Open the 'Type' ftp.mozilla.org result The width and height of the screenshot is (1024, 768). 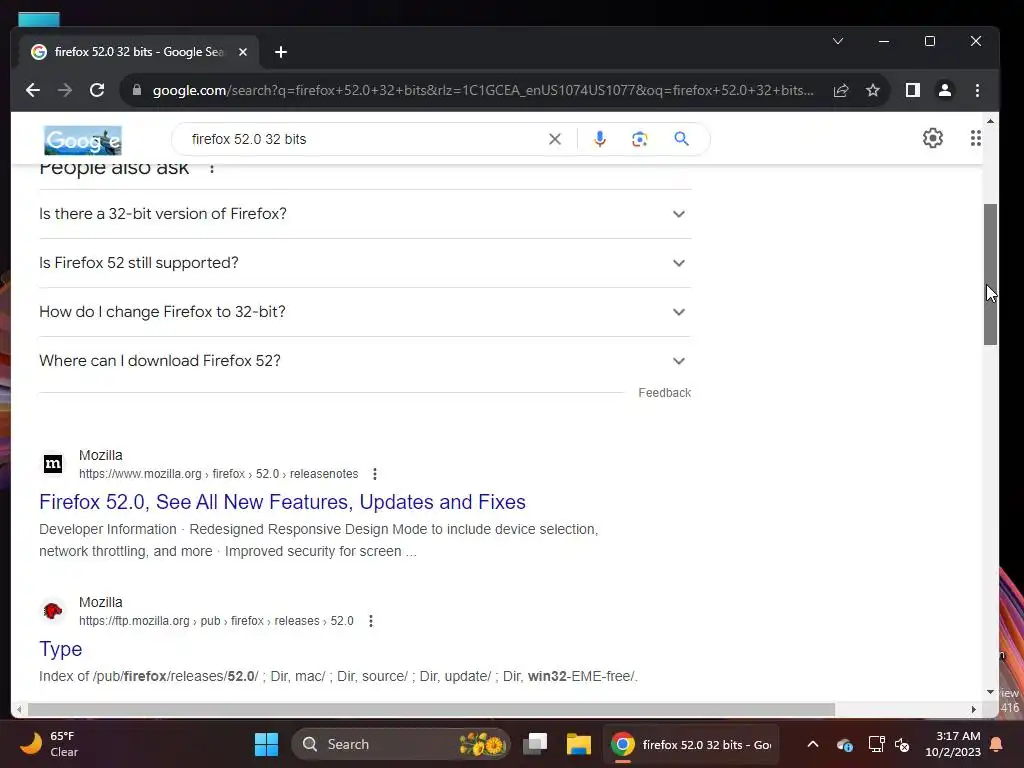pos(61,648)
